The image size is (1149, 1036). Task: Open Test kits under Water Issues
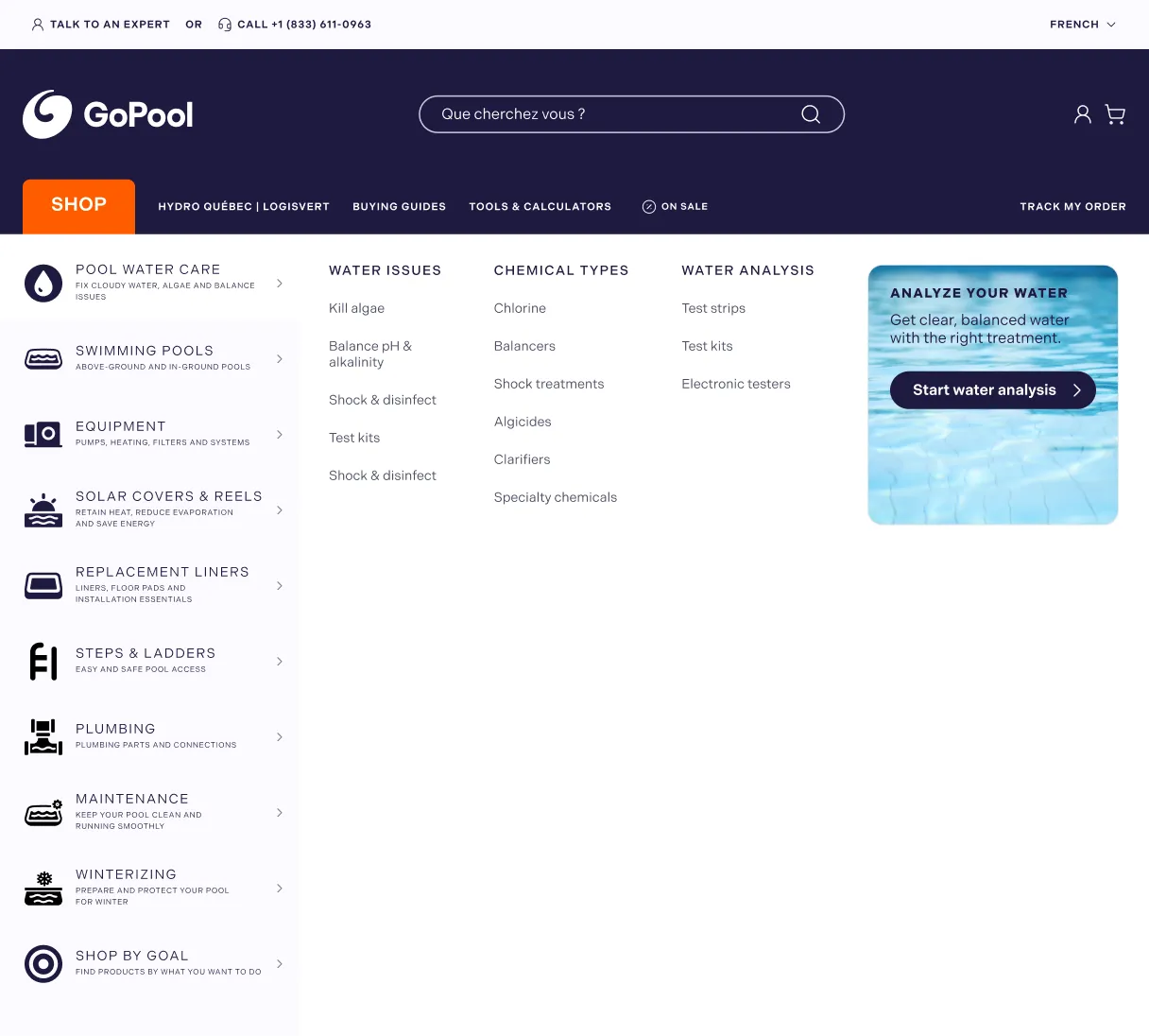tap(354, 438)
